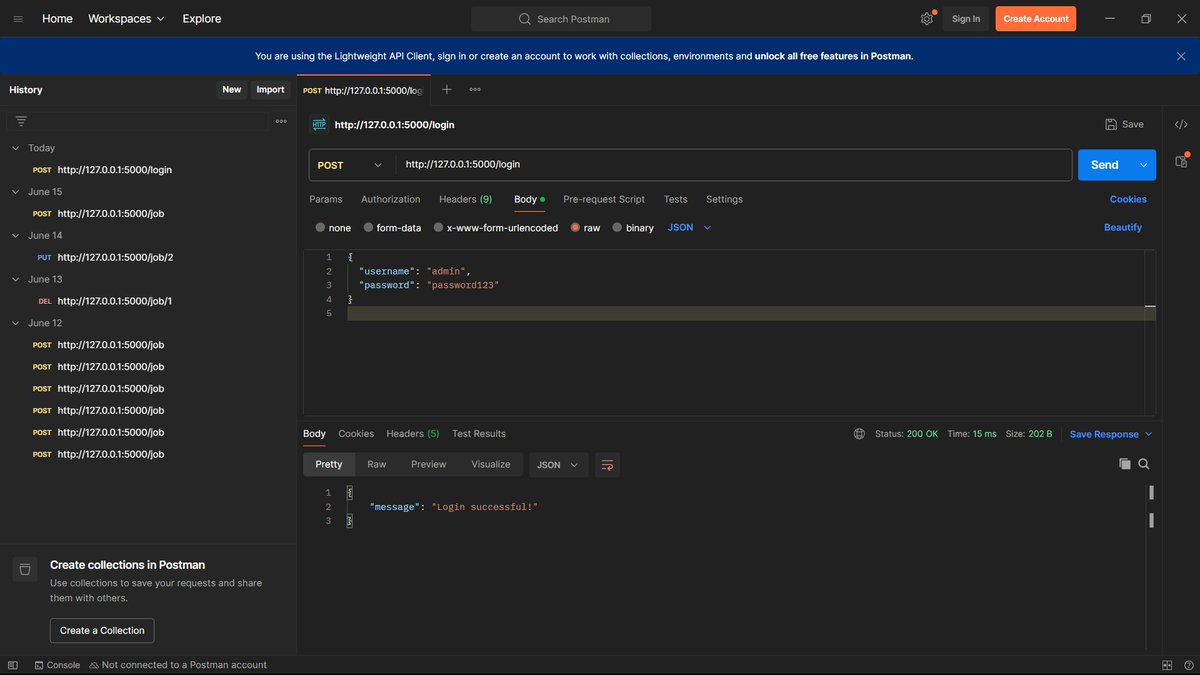Copy response body with copy icon

[x=1125, y=464]
